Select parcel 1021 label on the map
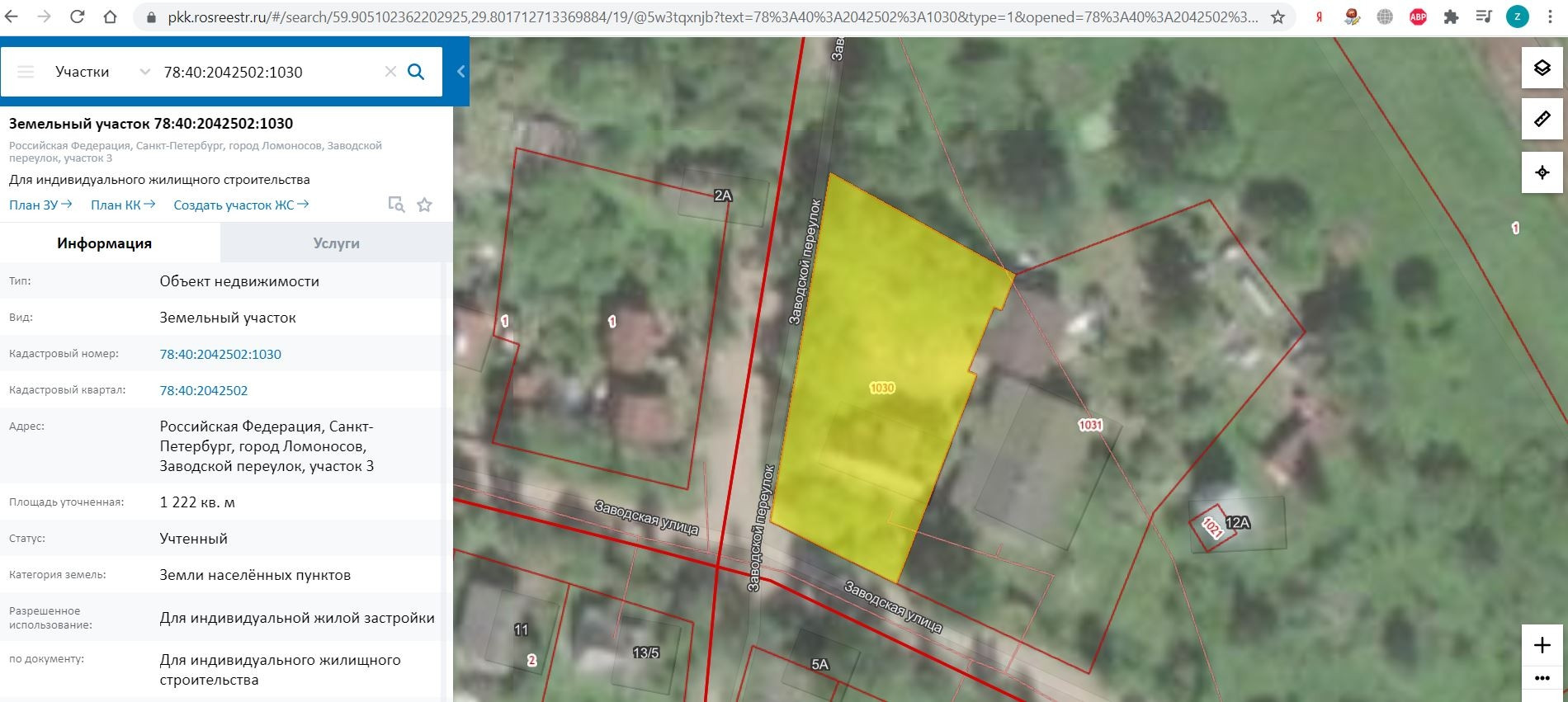 click(1211, 527)
